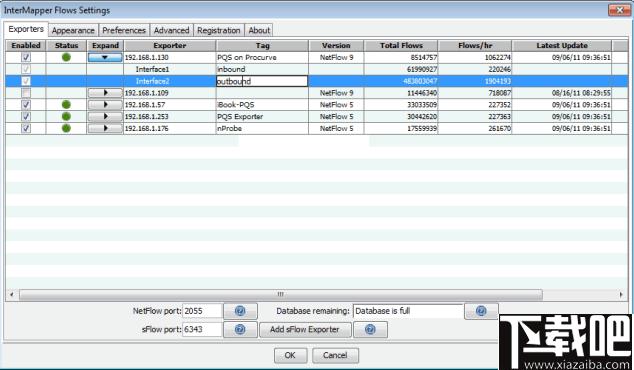The width and height of the screenshot is (634, 370).
Task: Click green status dot for 192.168.1.253
Action: 66,116
